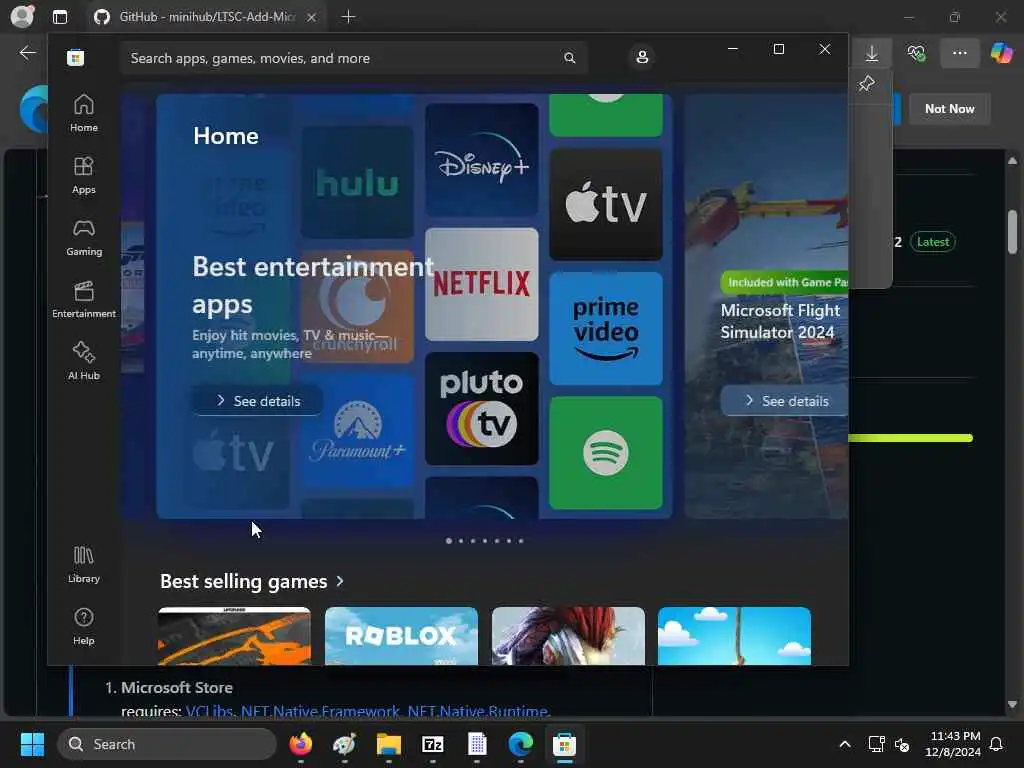This screenshot has width=1024, height=768.
Task: Select the Pluto TV tile
Action: tap(482, 409)
